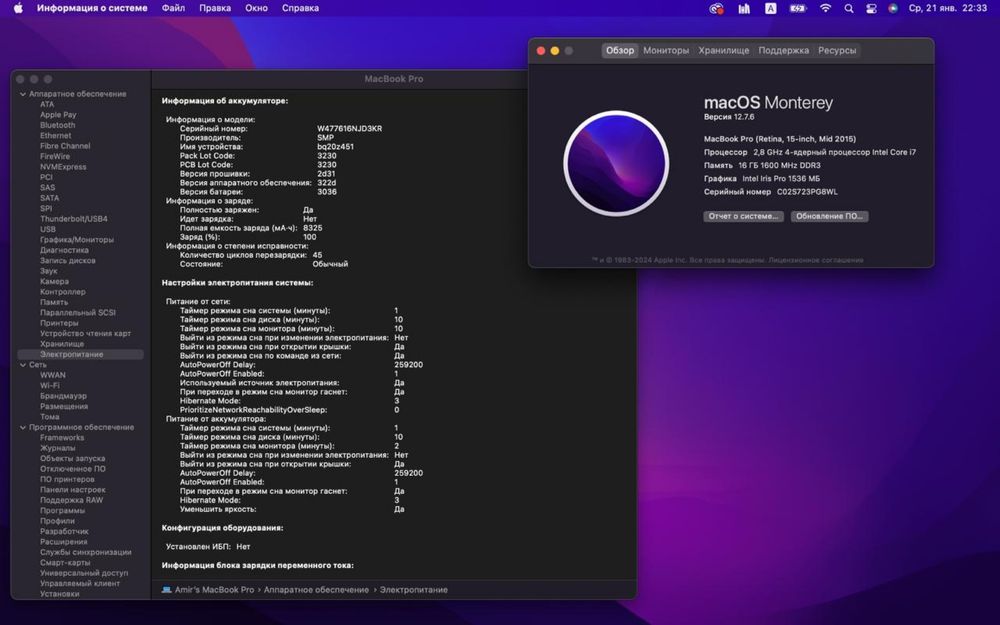This screenshot has height=625, width=1000.
Task: Select the Обзор tab
Action: (x=620, y=50)
